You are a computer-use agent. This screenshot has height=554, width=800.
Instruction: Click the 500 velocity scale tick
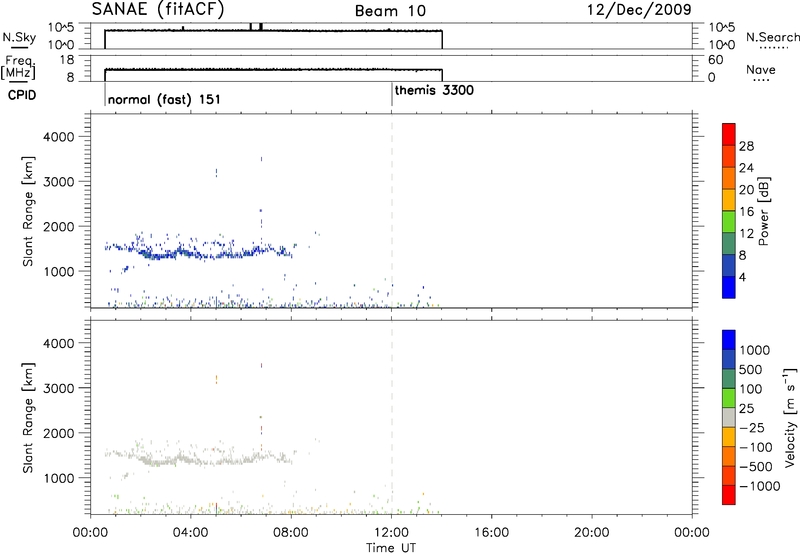coord(751,370)
